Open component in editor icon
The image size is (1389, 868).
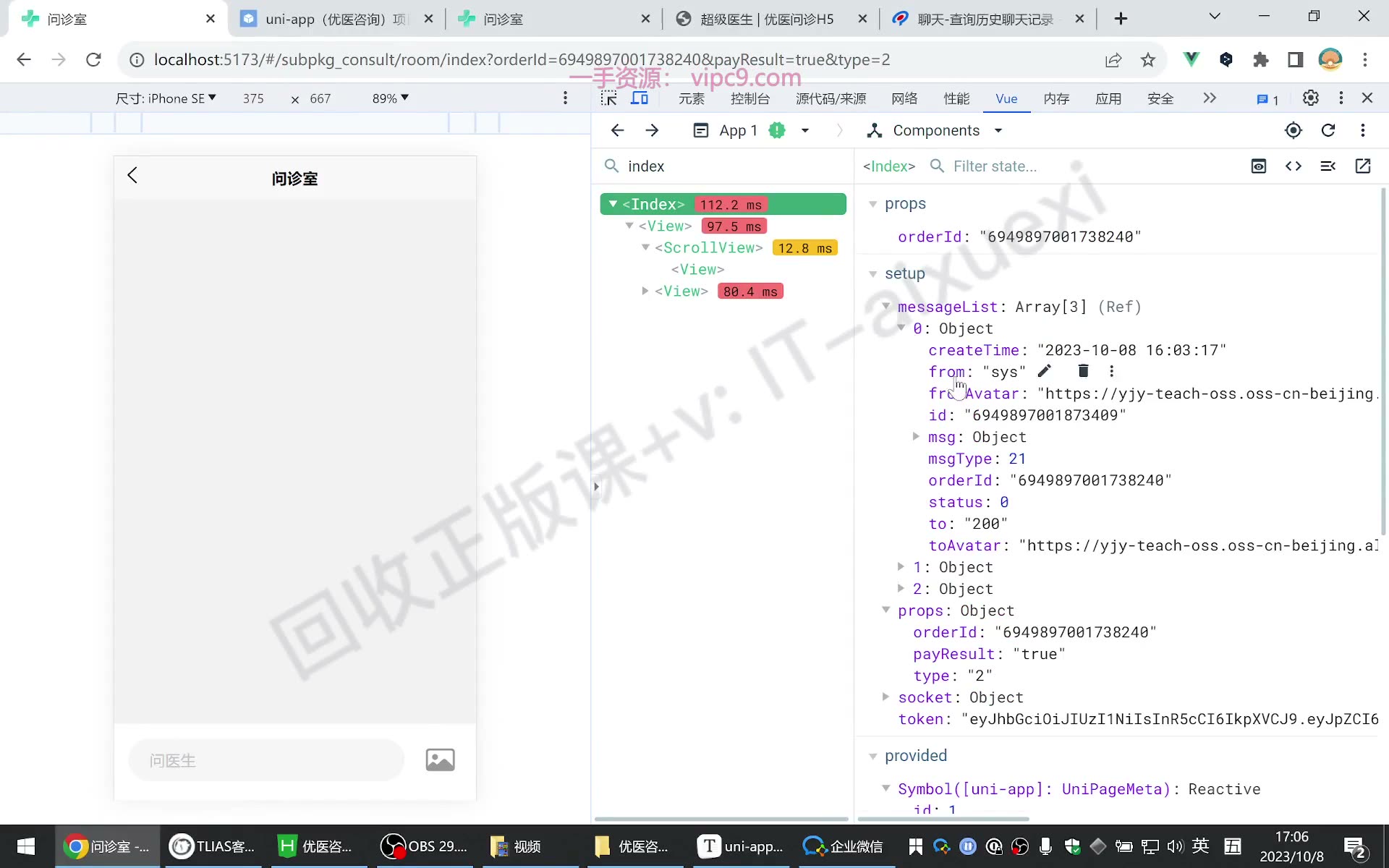tap(1363, 166)
